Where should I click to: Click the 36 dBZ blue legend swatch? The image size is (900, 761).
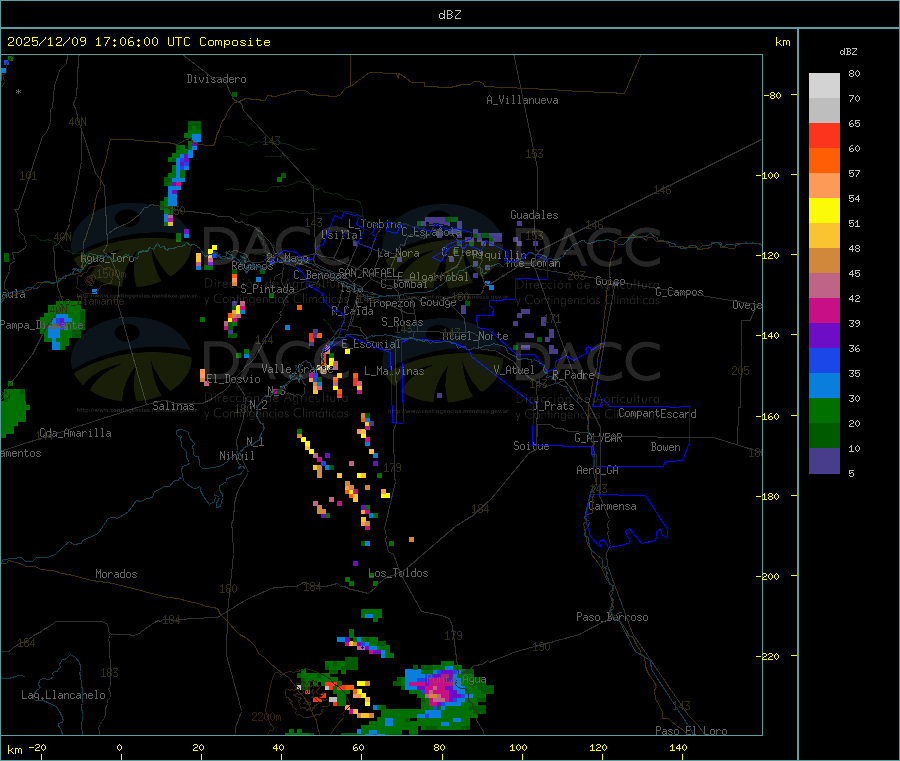tap(824, 360)
